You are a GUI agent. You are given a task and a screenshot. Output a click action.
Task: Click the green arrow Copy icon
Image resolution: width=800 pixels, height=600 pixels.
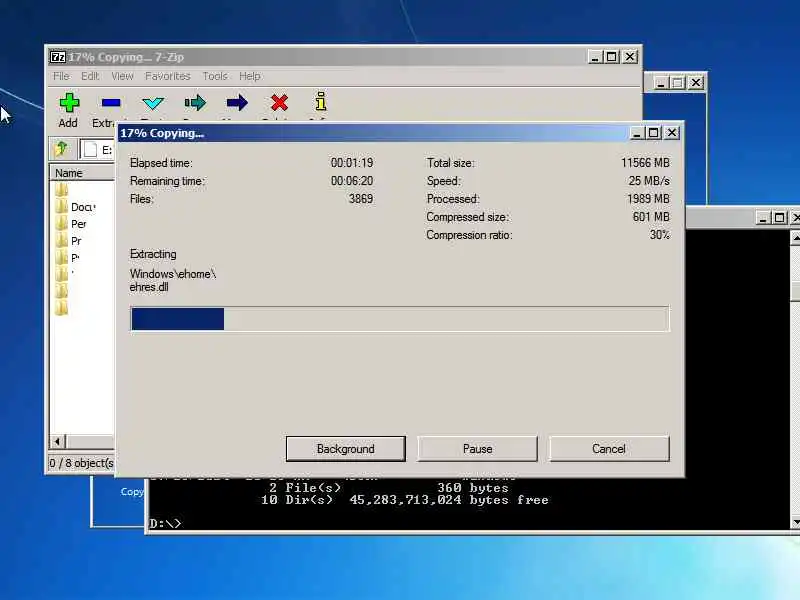195,103
